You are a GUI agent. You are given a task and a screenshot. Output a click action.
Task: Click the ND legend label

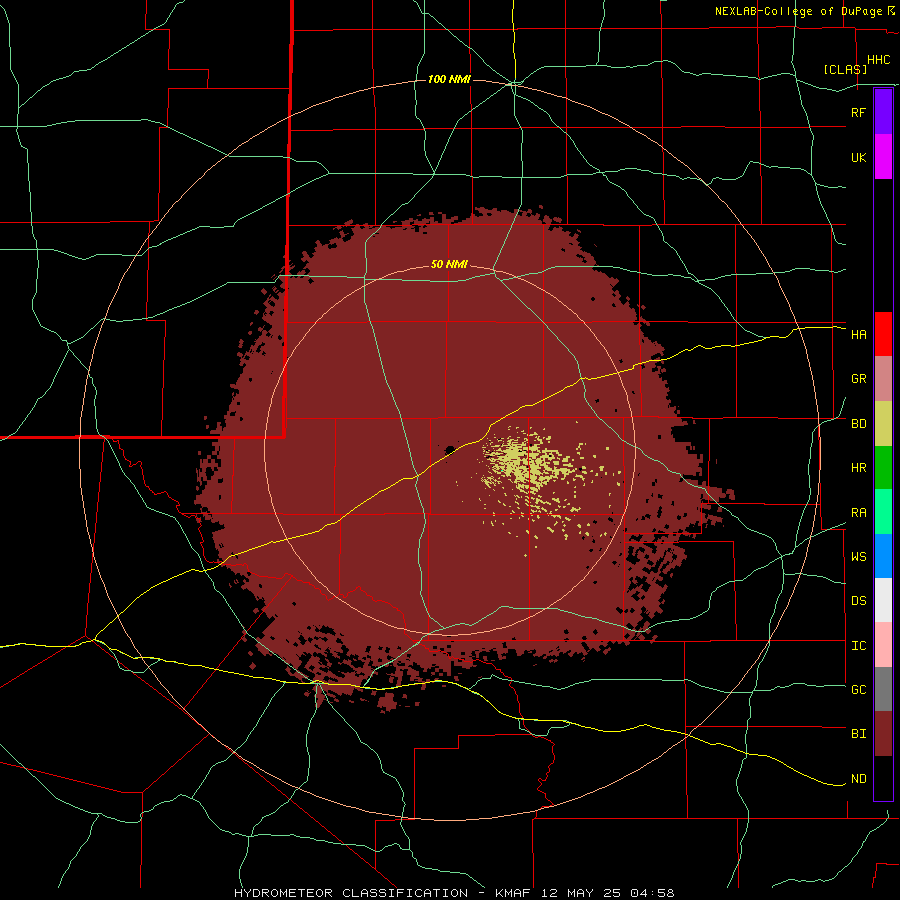(858, 779)
